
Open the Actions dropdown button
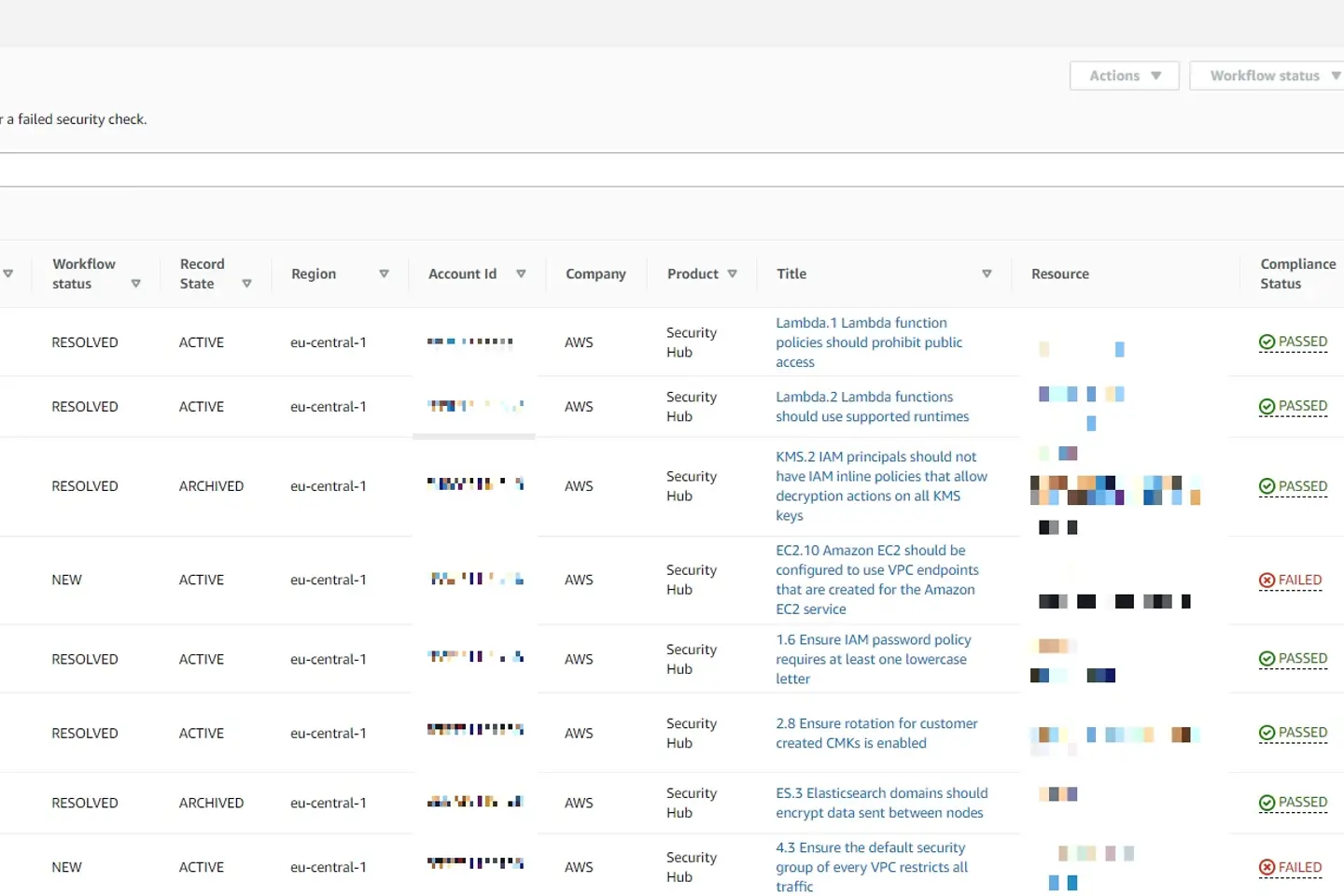pyautogui.click(x=1124, y=76)
